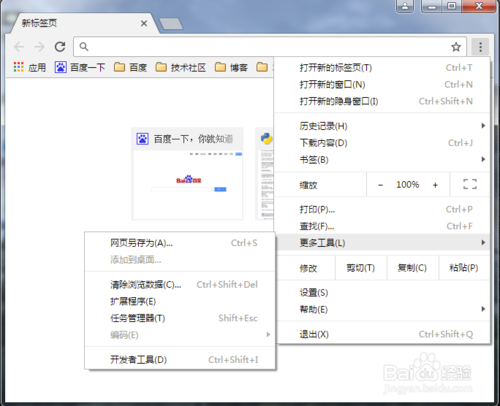Open the Python site thumbnail
500x406 pixels.
[x=265, y=174]
